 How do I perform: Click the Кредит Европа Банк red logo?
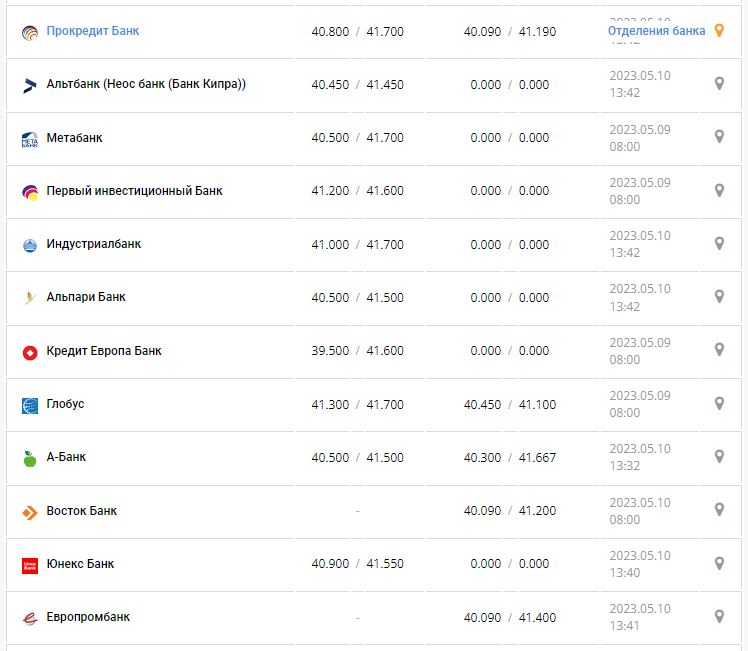pos(30,352)
